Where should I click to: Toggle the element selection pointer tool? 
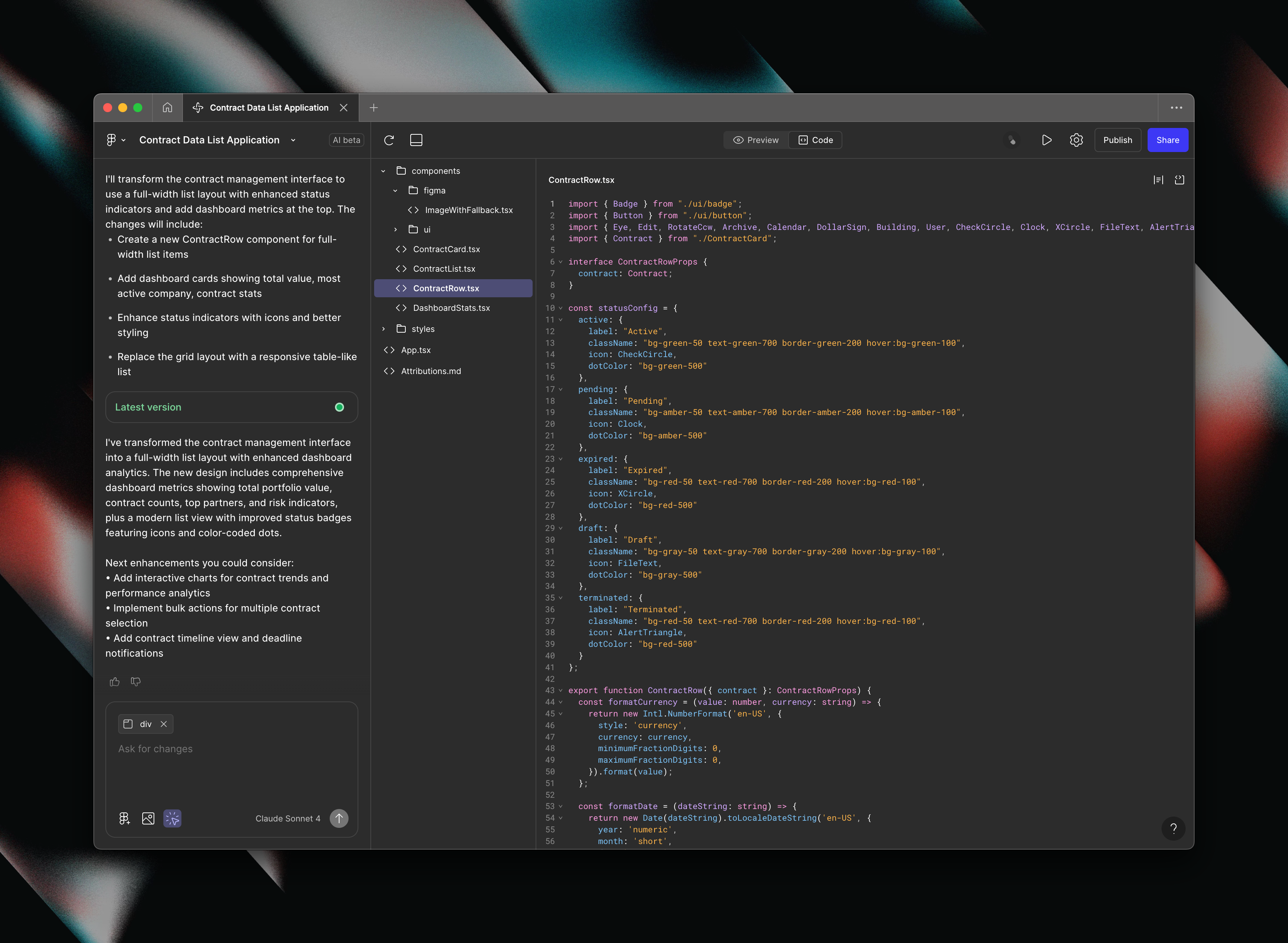coord(172,818)
